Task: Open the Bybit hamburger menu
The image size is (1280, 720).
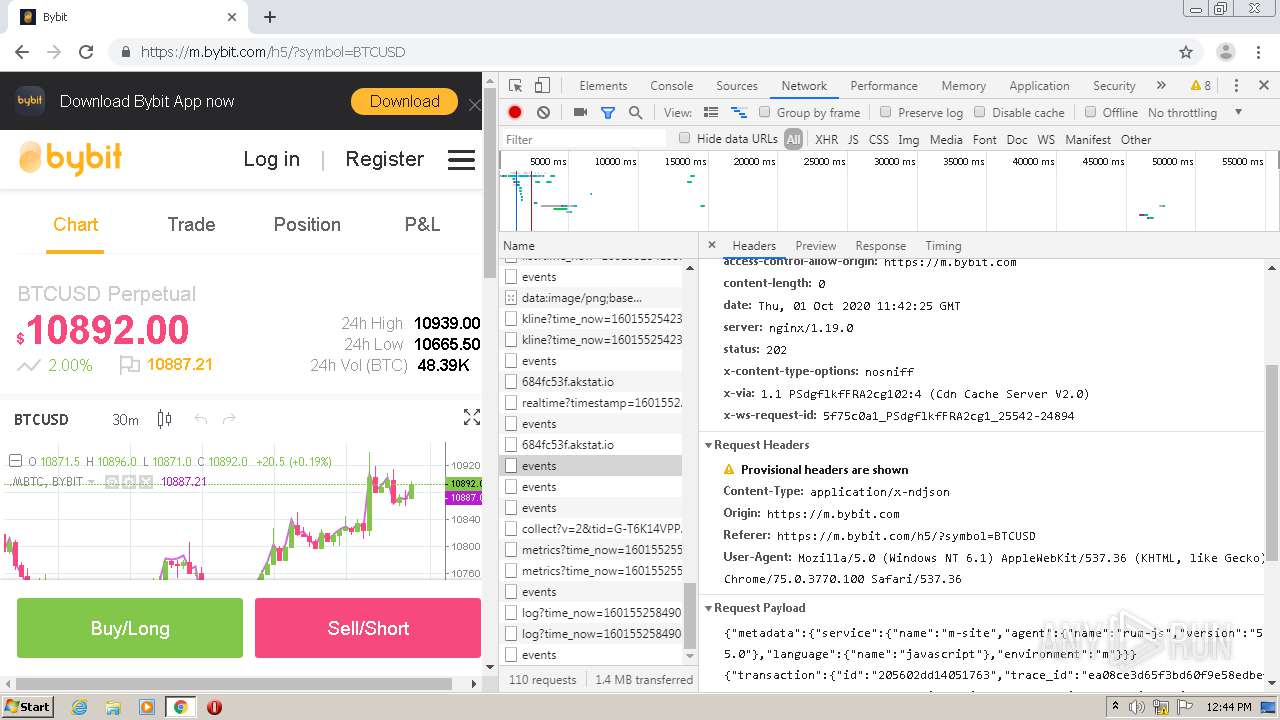Action: 461,160
